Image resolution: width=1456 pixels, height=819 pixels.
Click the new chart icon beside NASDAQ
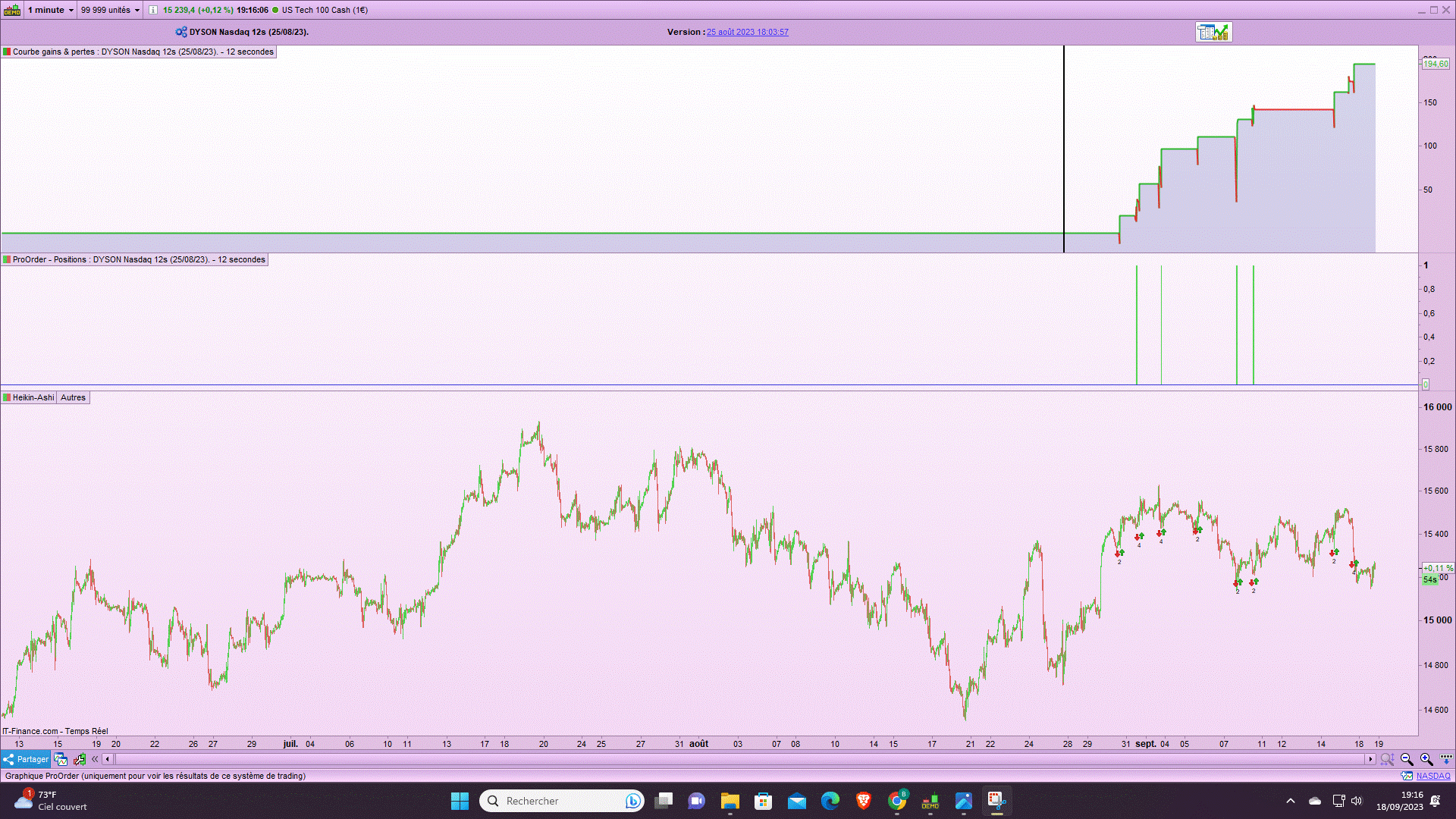click(1407, 776)
